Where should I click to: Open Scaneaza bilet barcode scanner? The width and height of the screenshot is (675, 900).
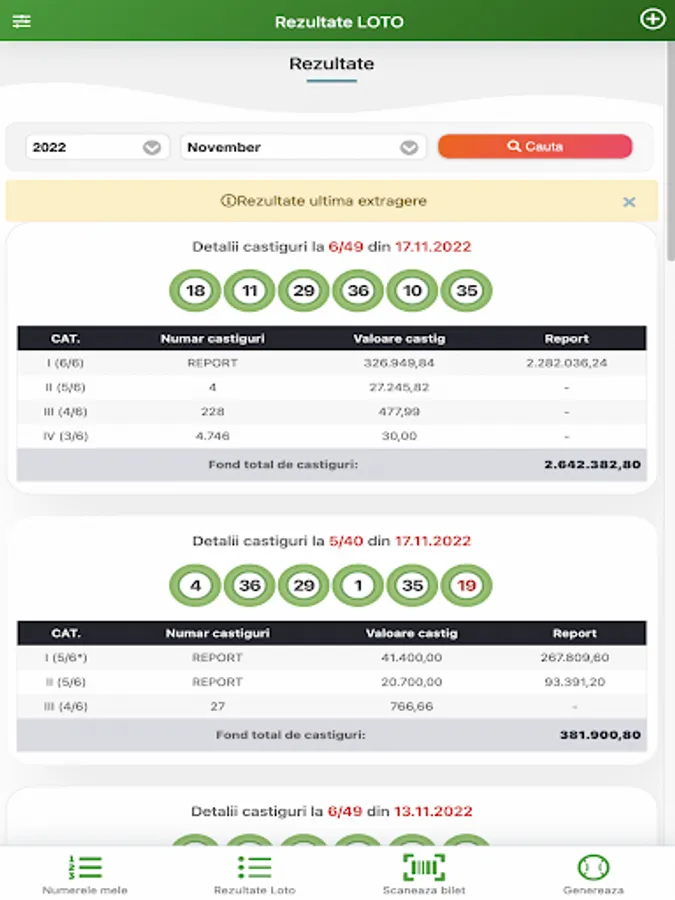pos(424,873)
